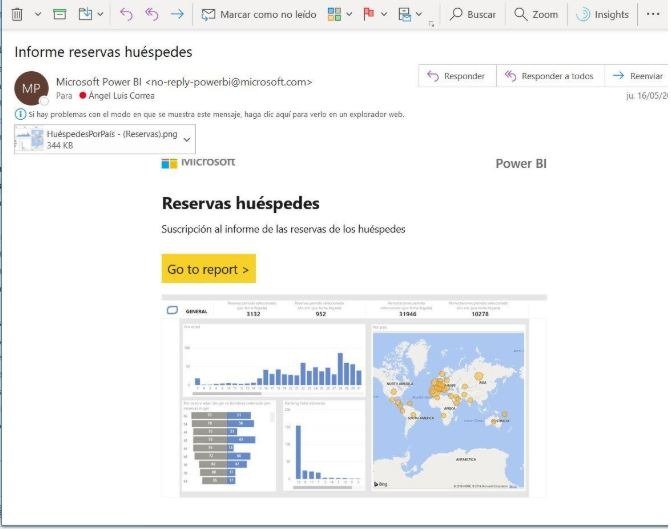
Task: Click the view in browser info message
Action: pyautogui.click(x=216, y=114)
